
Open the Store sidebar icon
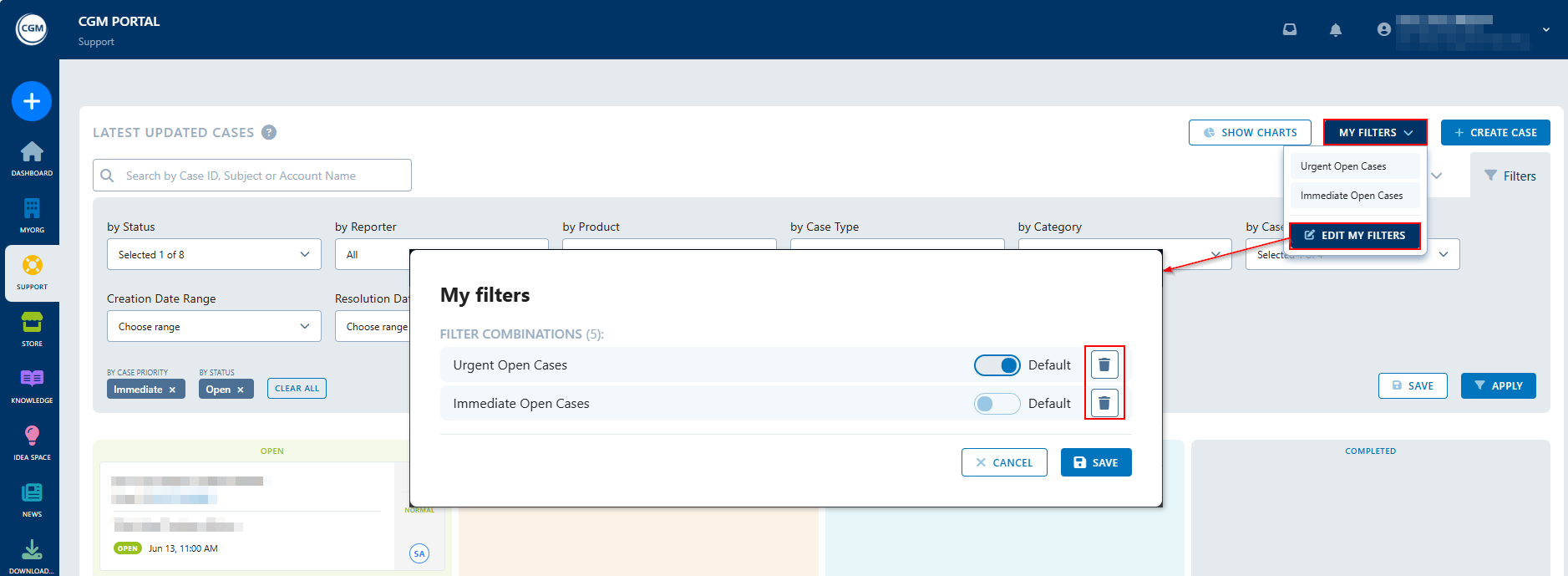tap(32, 329)
